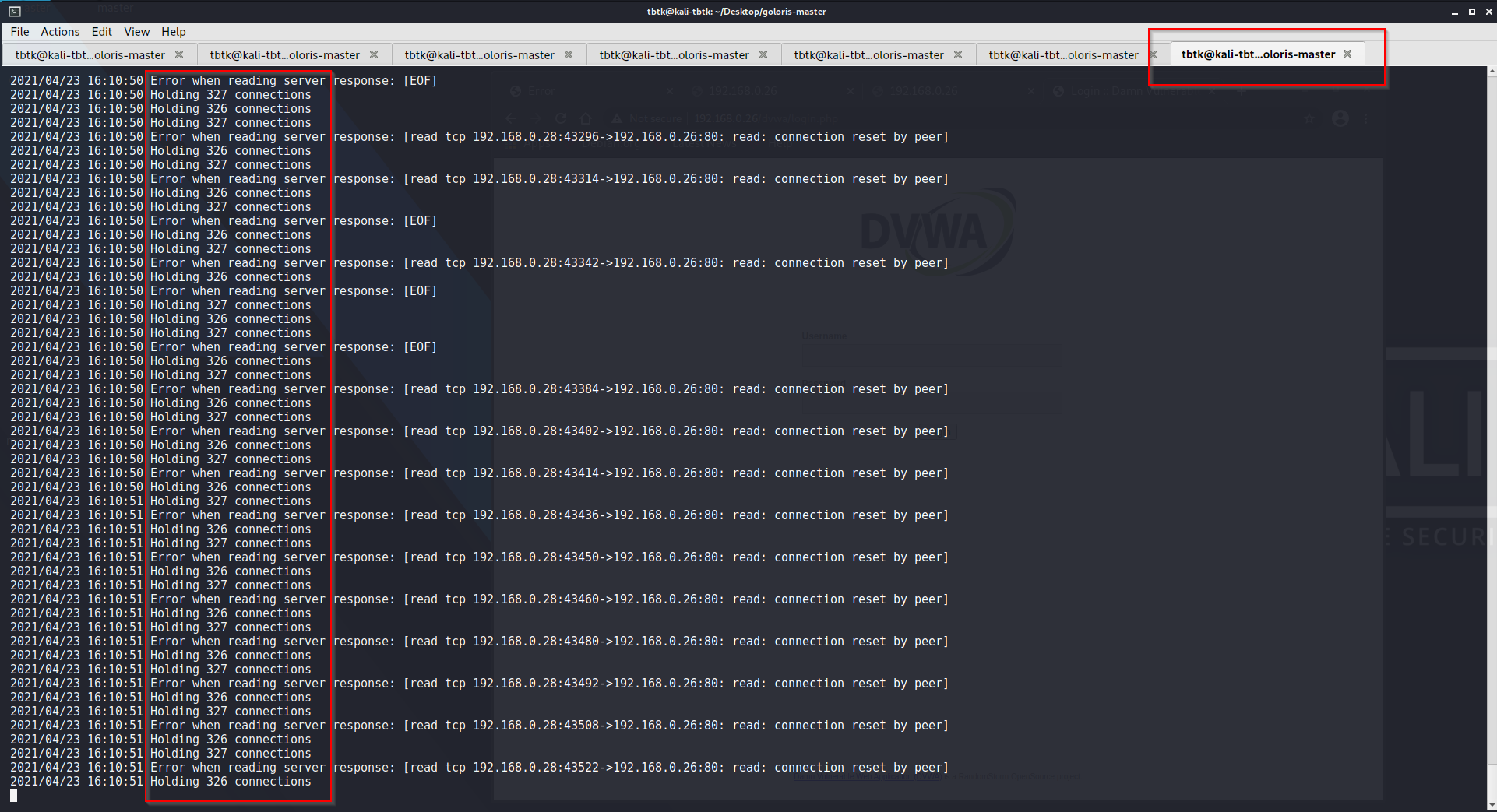Open the Actions menu
The image size is (1497, 812).
(x=60, y=32)
